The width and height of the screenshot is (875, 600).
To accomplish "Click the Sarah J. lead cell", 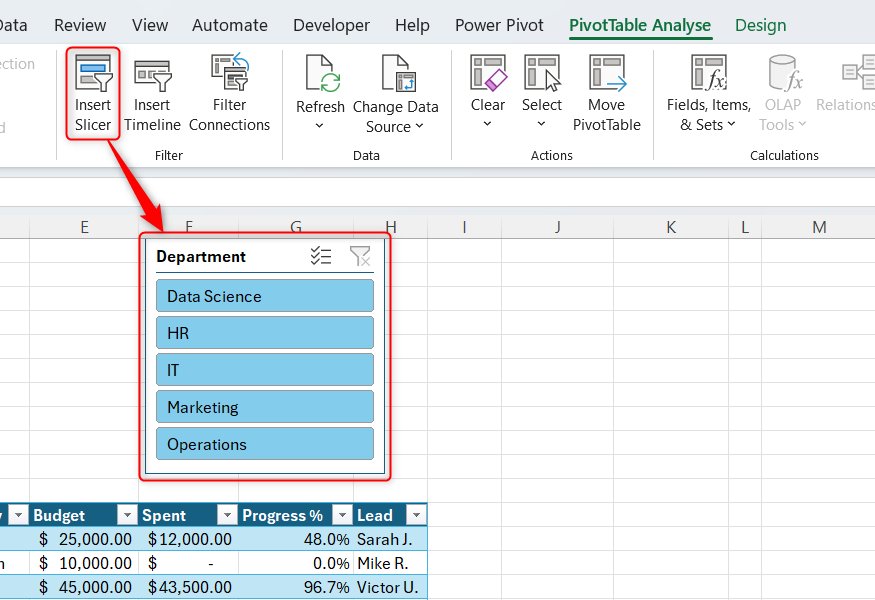I will (391, 539).
